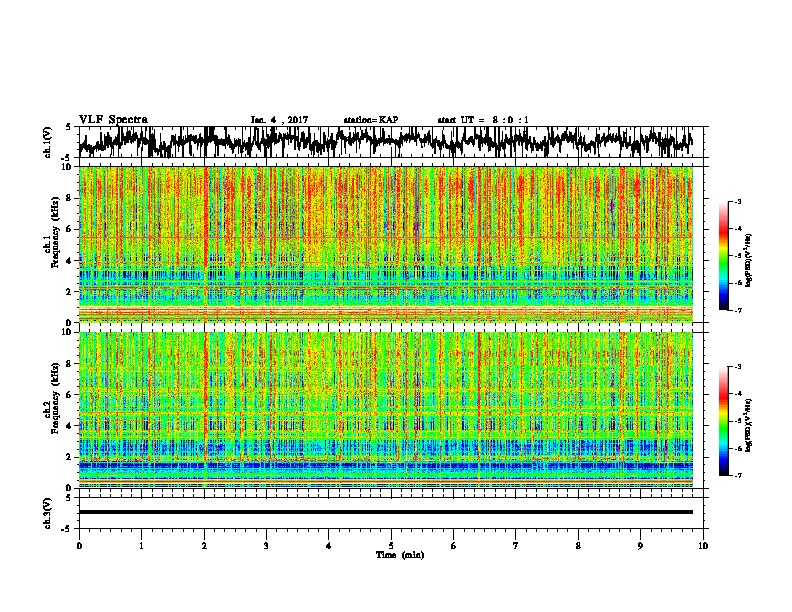792x612 pixels.
Task: Click the ch.1 spectrogram plot area
Action: point(386,244)
